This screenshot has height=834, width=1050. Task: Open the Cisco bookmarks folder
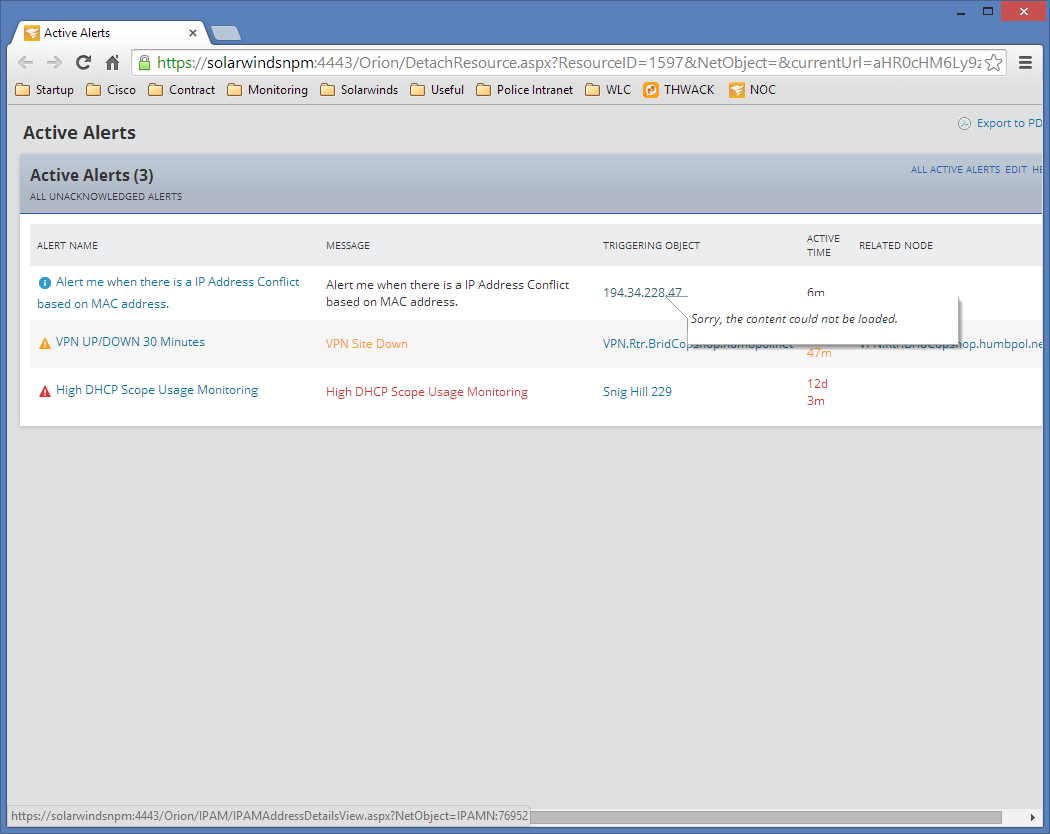click(111, 90)
